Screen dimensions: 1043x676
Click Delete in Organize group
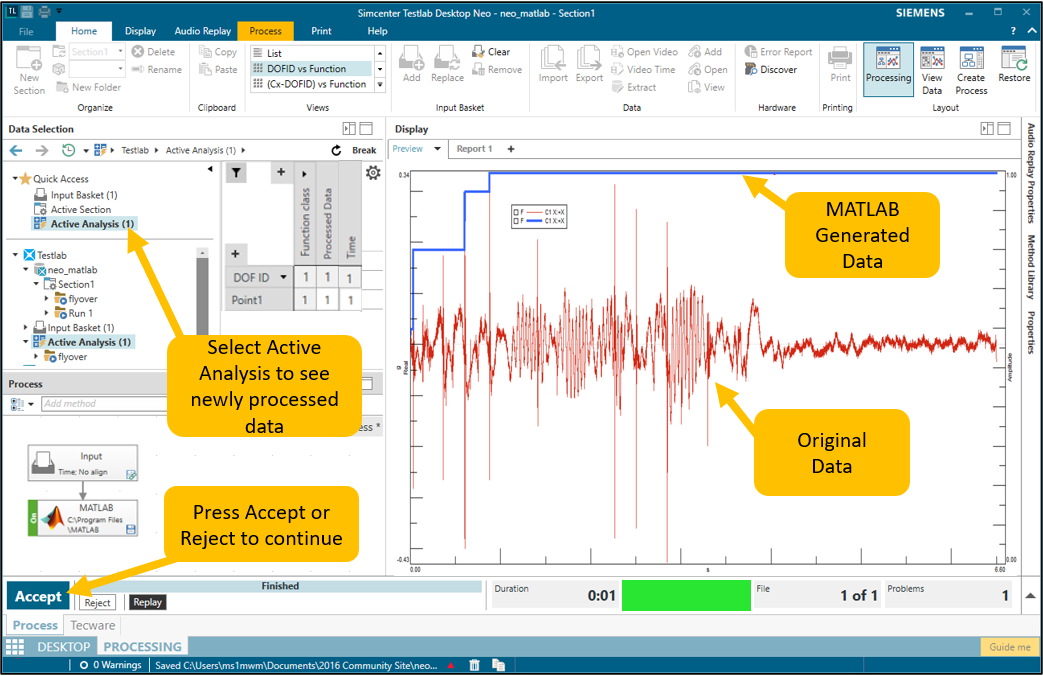click(x=153, y=52)
